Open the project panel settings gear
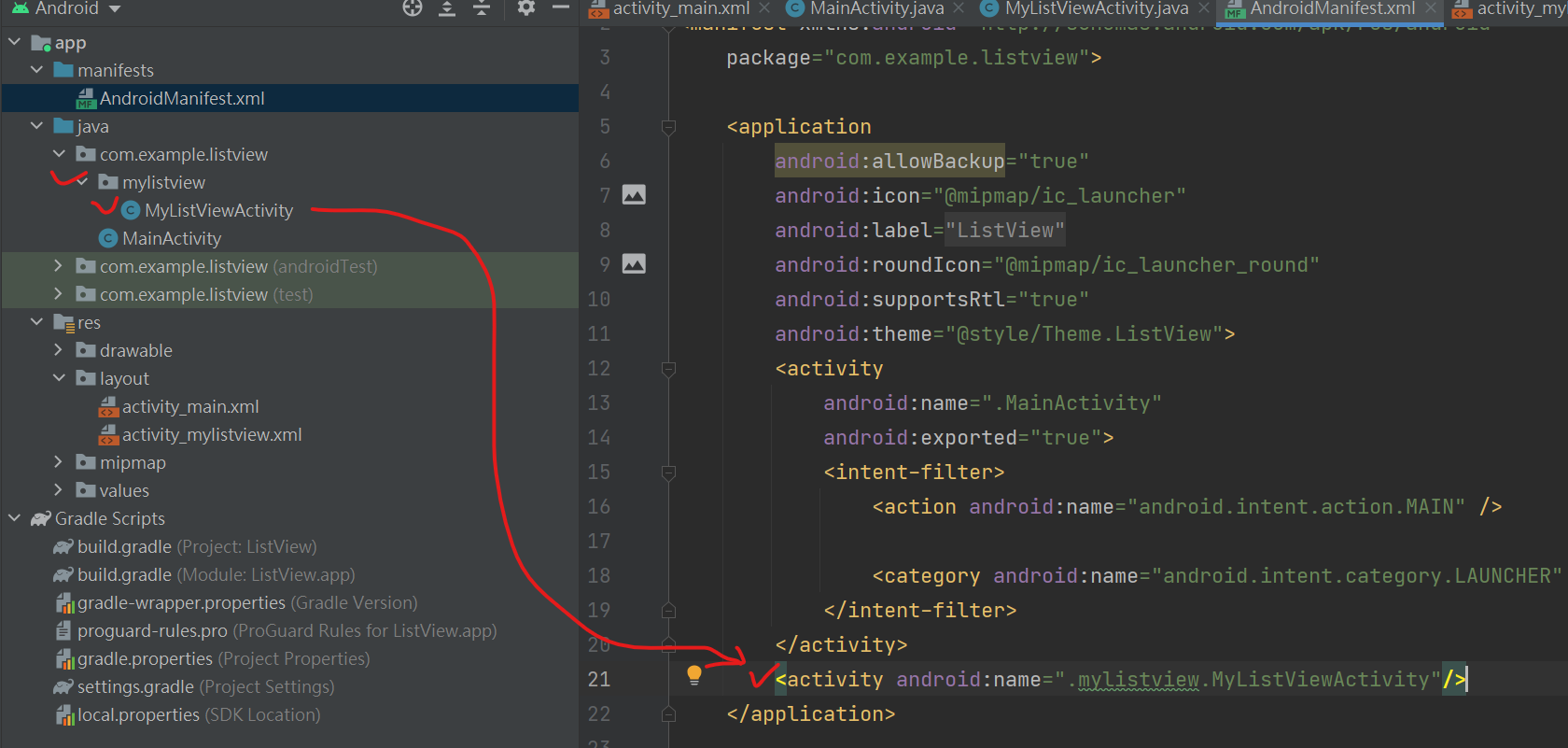This screenshot has height=748, width=1568. click(x=526, y=8)
